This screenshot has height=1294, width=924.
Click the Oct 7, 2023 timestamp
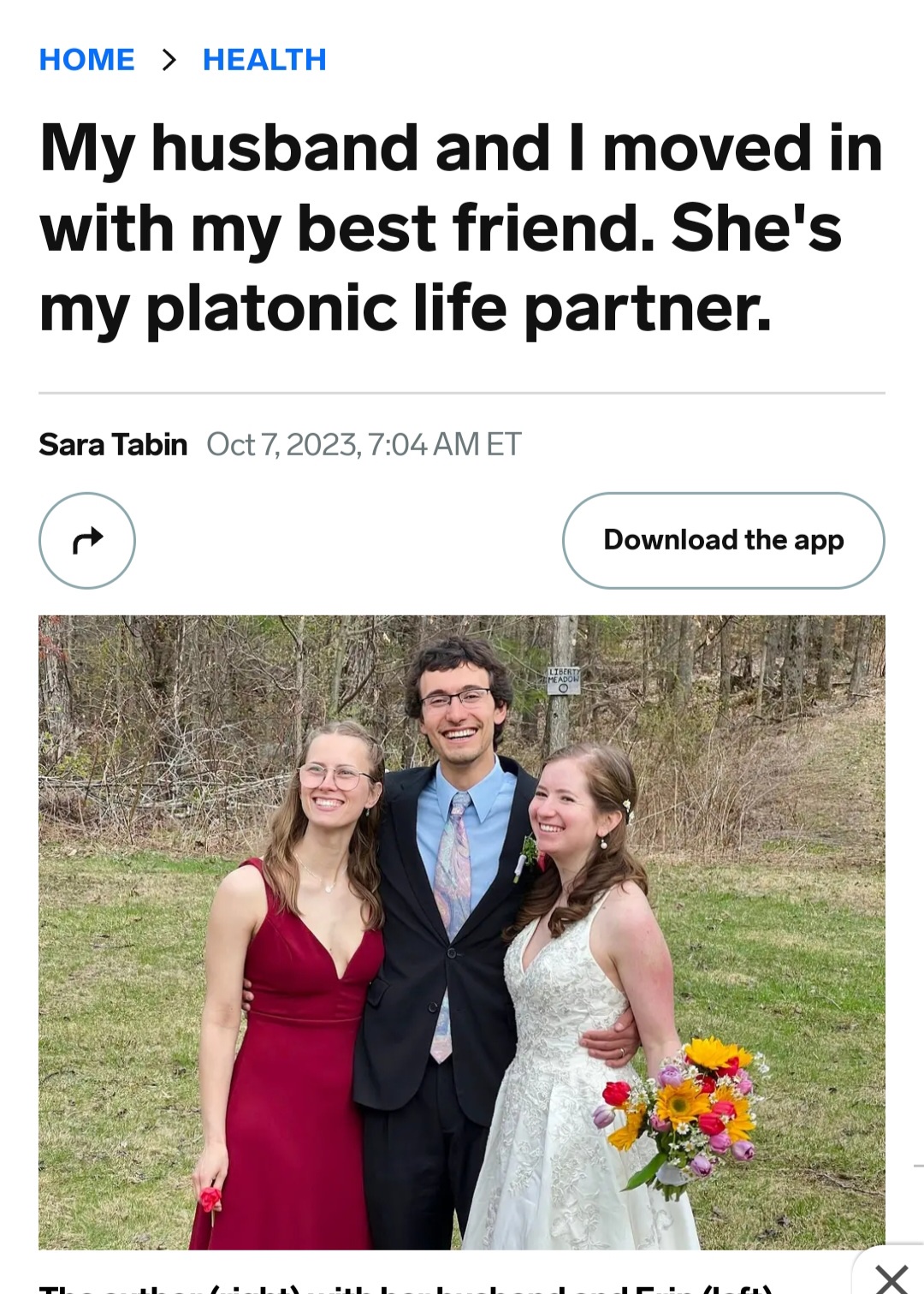[364, 444]
